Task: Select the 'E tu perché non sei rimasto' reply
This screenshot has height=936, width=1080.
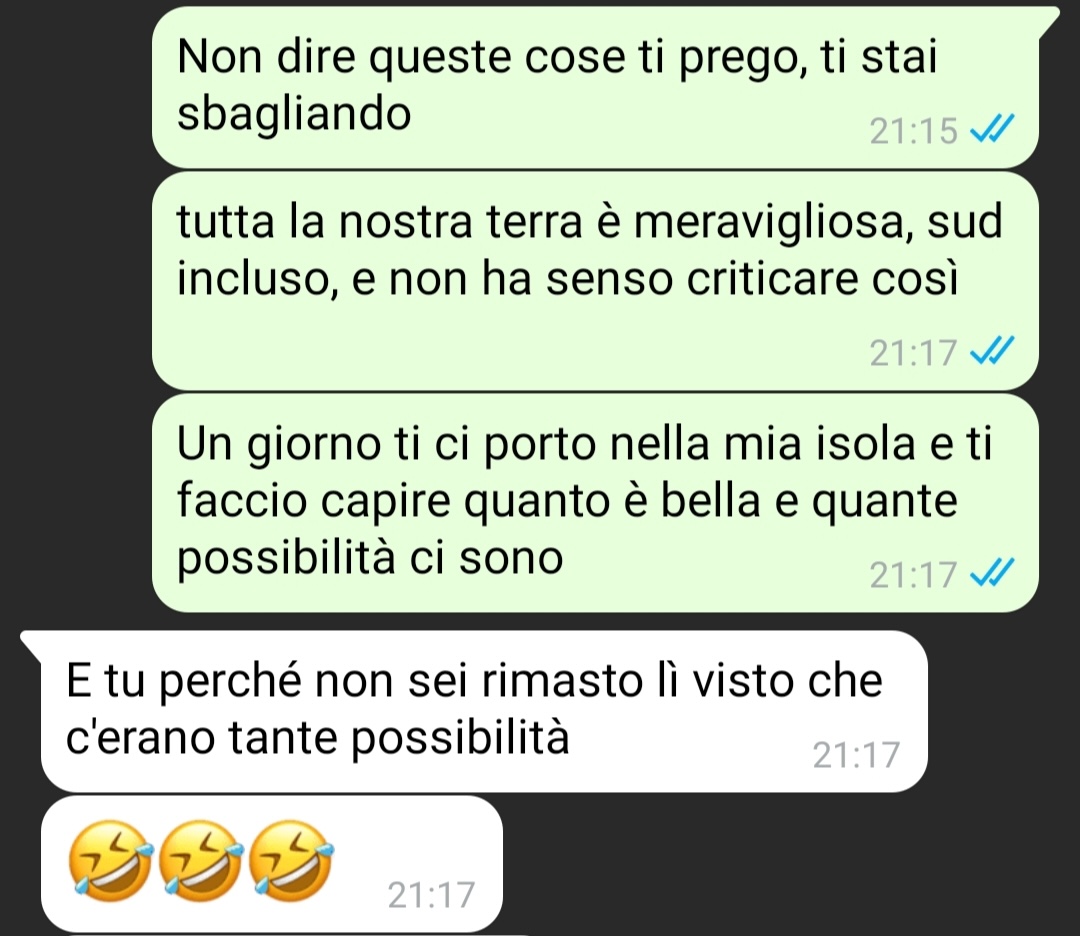Action: pos(484,711)
